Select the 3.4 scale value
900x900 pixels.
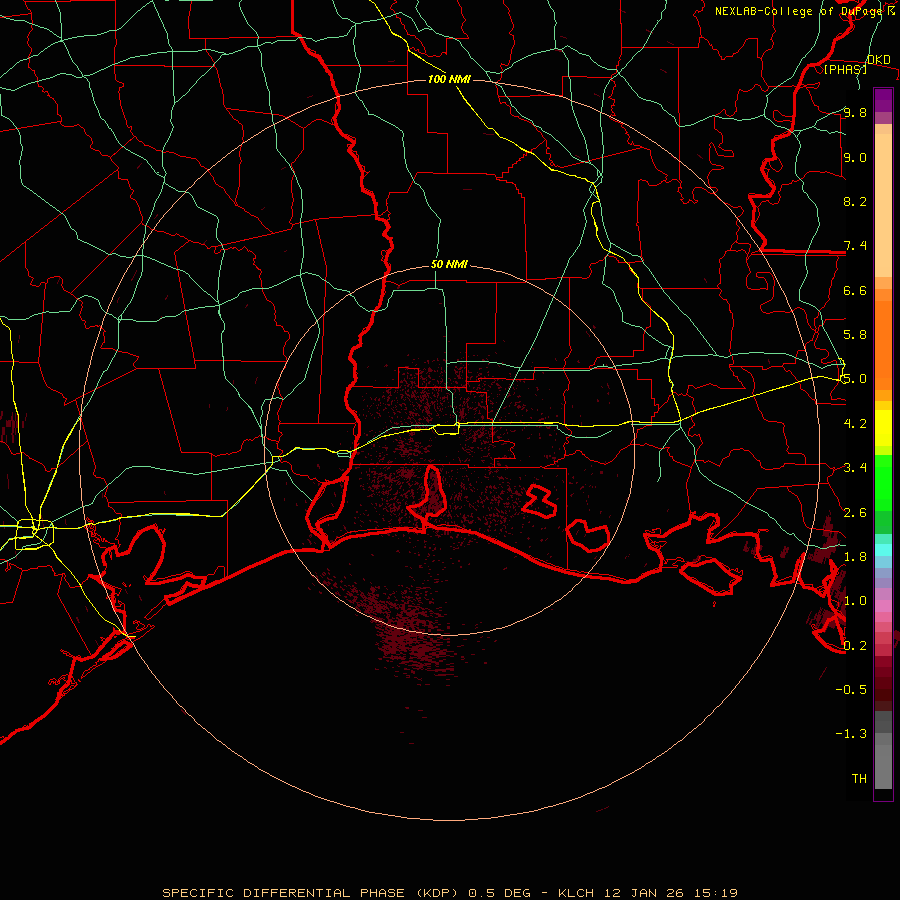[x=855, y=468]
